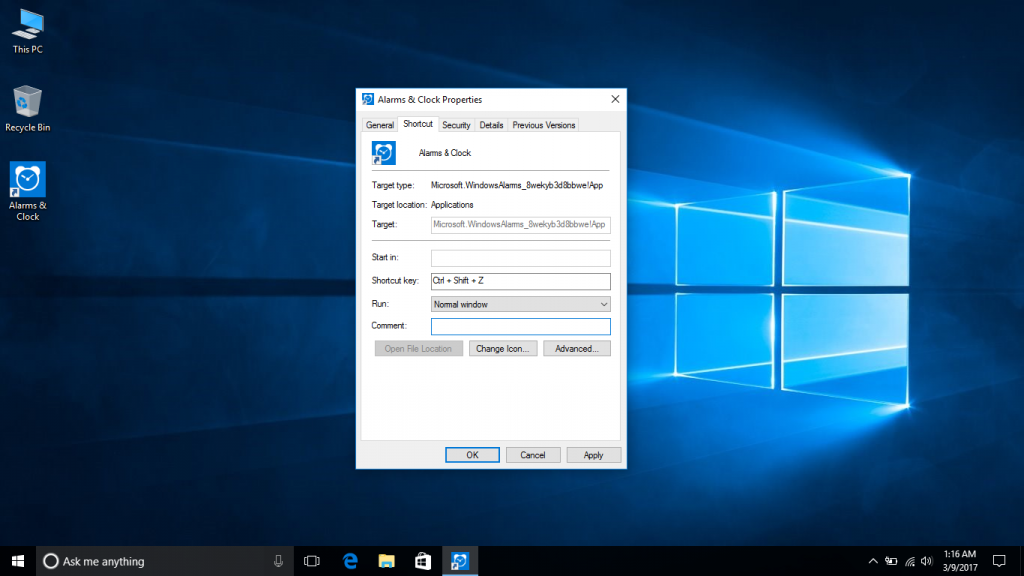Switch to the Details tab
This screenshot has height=576, width=1024.
[x=491, y=124]
